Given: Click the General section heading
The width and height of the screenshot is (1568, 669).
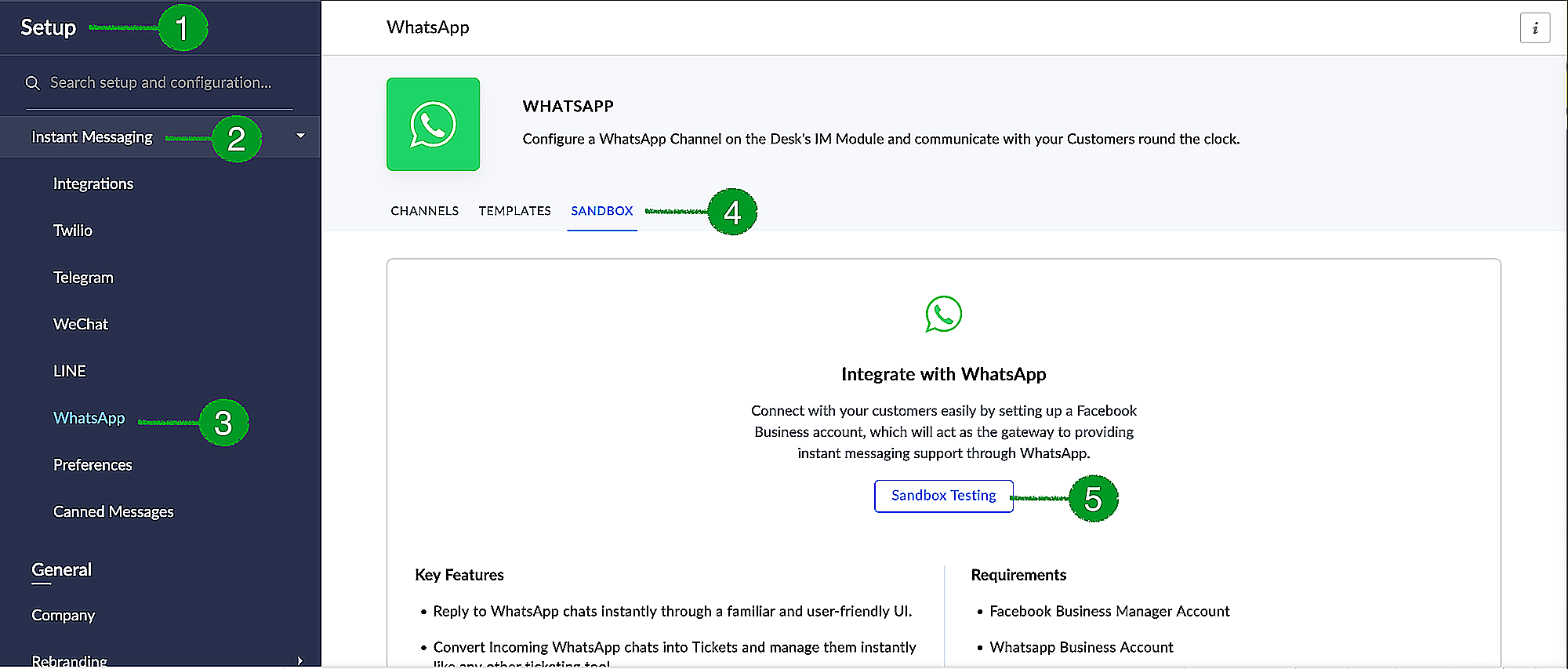Looking at the screenshot, I should pos(61,570).
